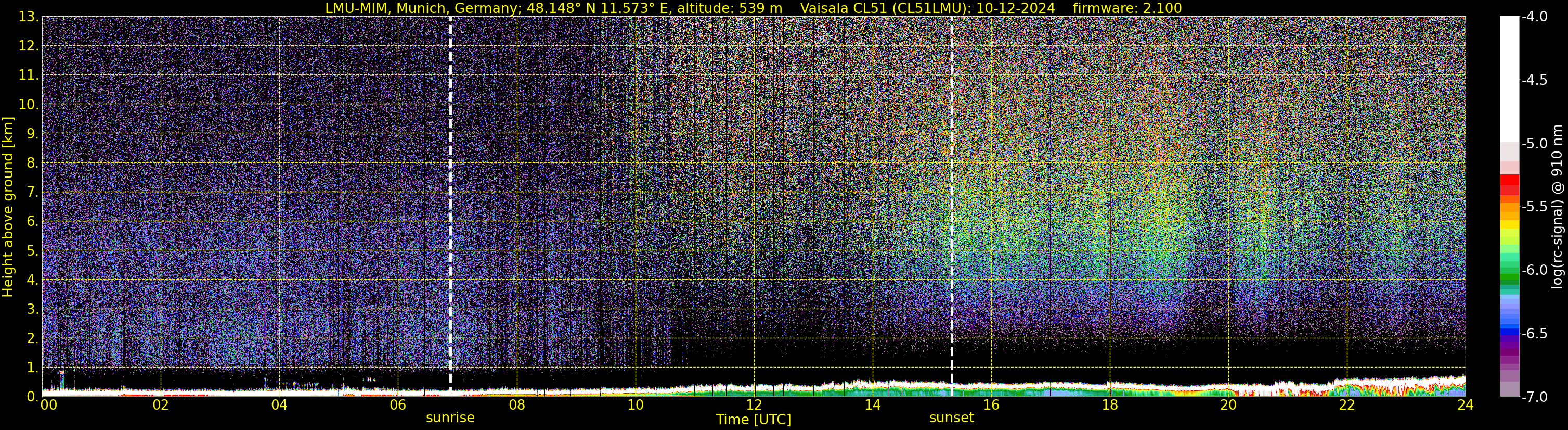This screenshot has width=1568, height=430.
Task: Click the 13 tick on the height axis
Action: (x=28, y=17)
